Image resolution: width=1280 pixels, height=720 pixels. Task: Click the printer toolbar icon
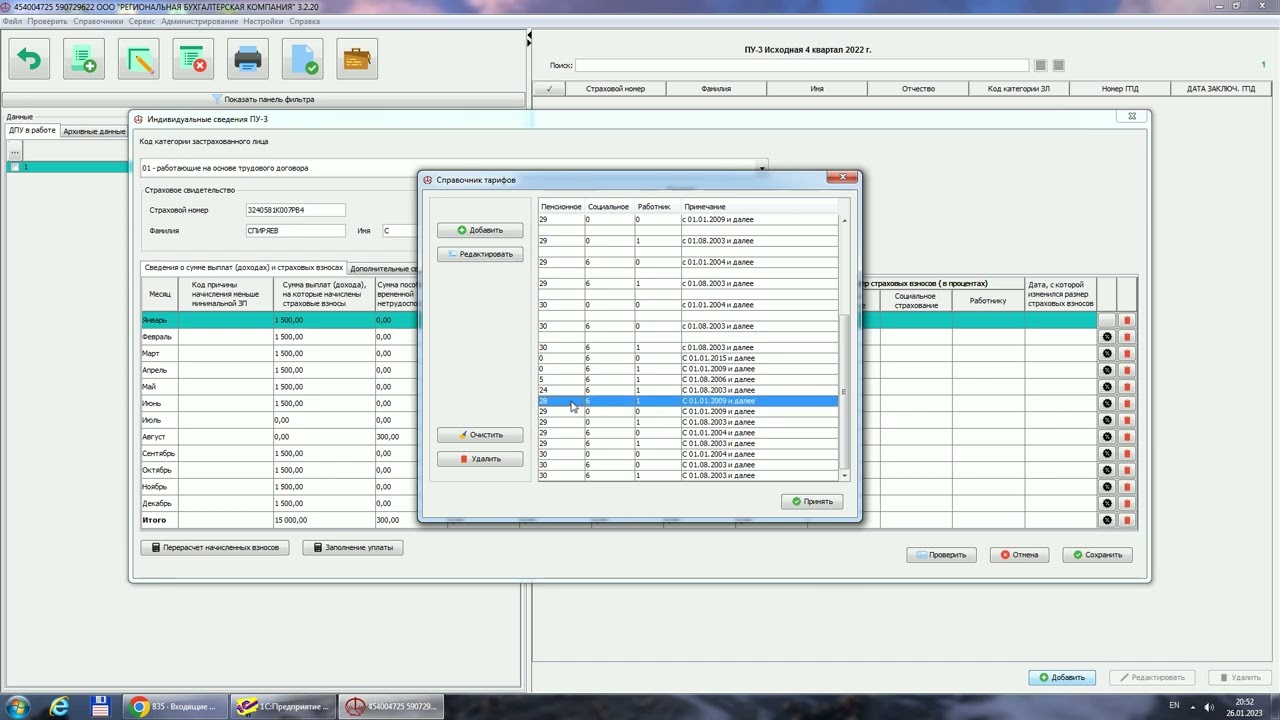[x=248, y=59]
